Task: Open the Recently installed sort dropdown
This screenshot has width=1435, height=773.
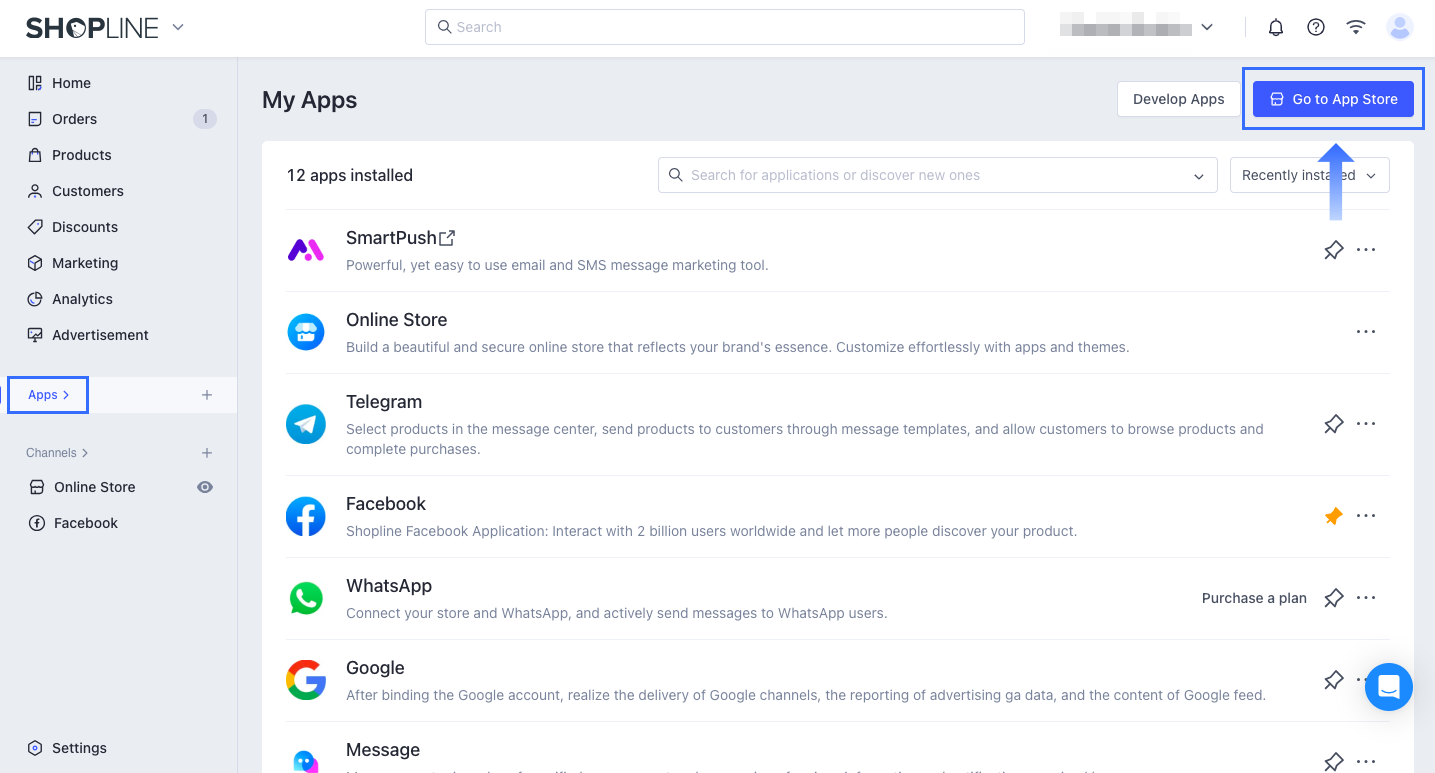Action: [x=1309, y=175]
